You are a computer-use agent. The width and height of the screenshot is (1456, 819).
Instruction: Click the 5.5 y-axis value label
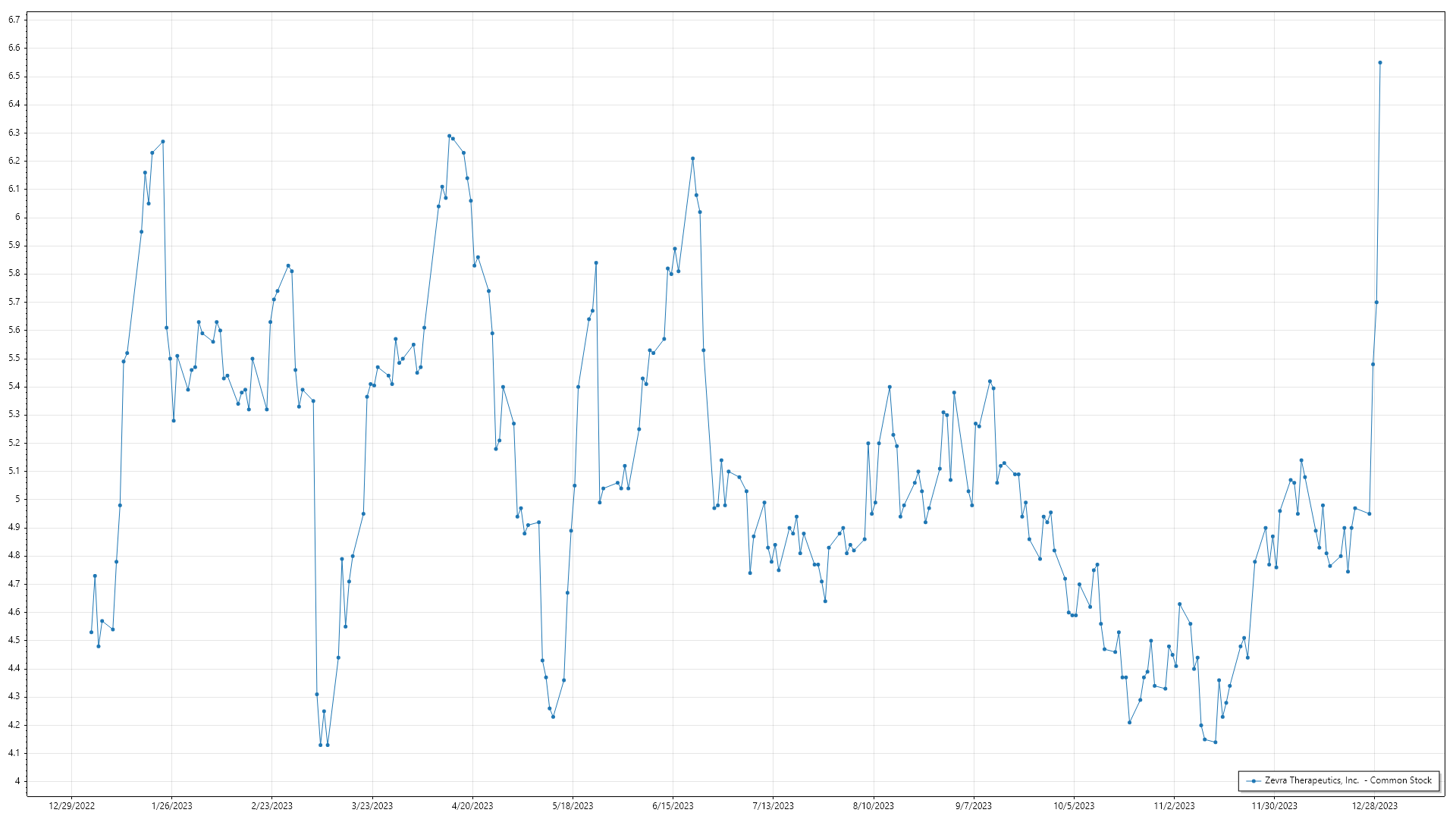point(14,358)
